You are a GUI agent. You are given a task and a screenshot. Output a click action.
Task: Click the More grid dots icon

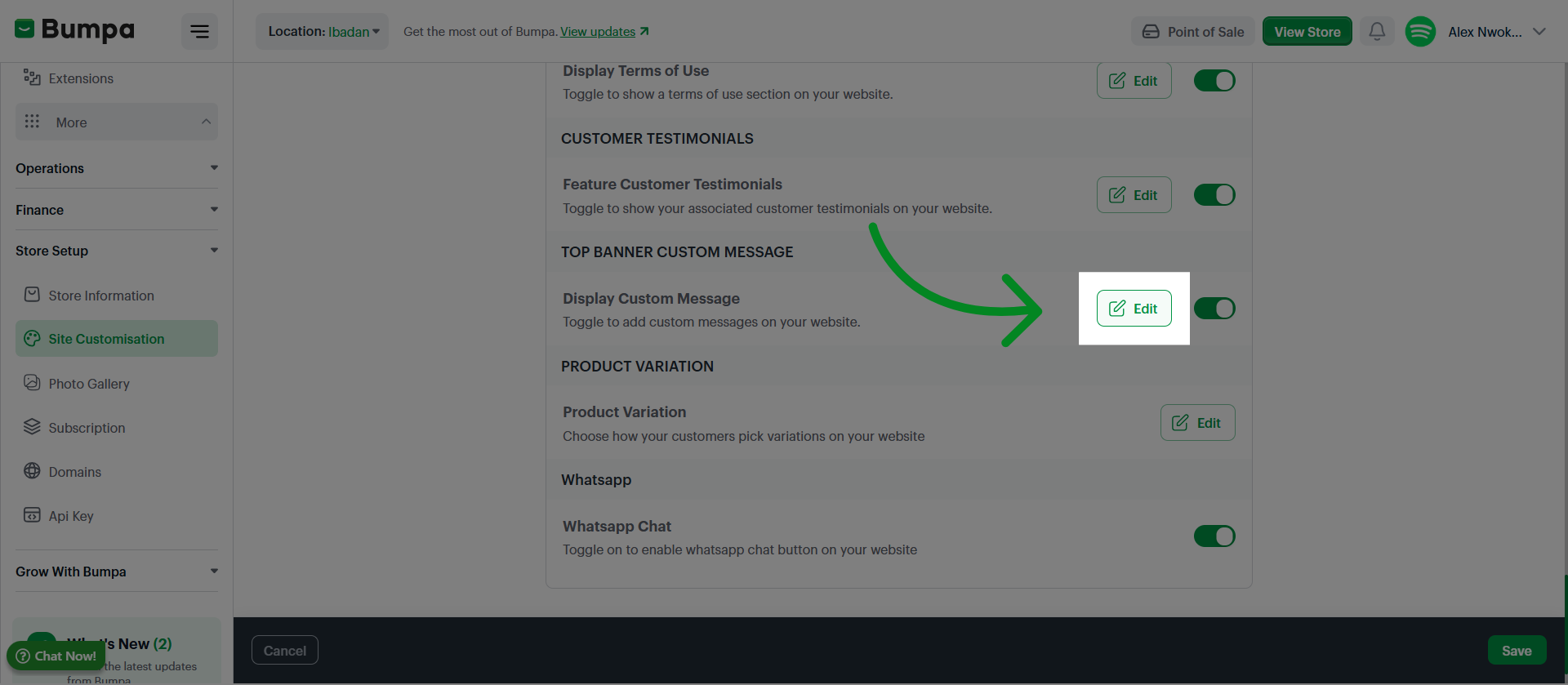[x=32, y=121]
